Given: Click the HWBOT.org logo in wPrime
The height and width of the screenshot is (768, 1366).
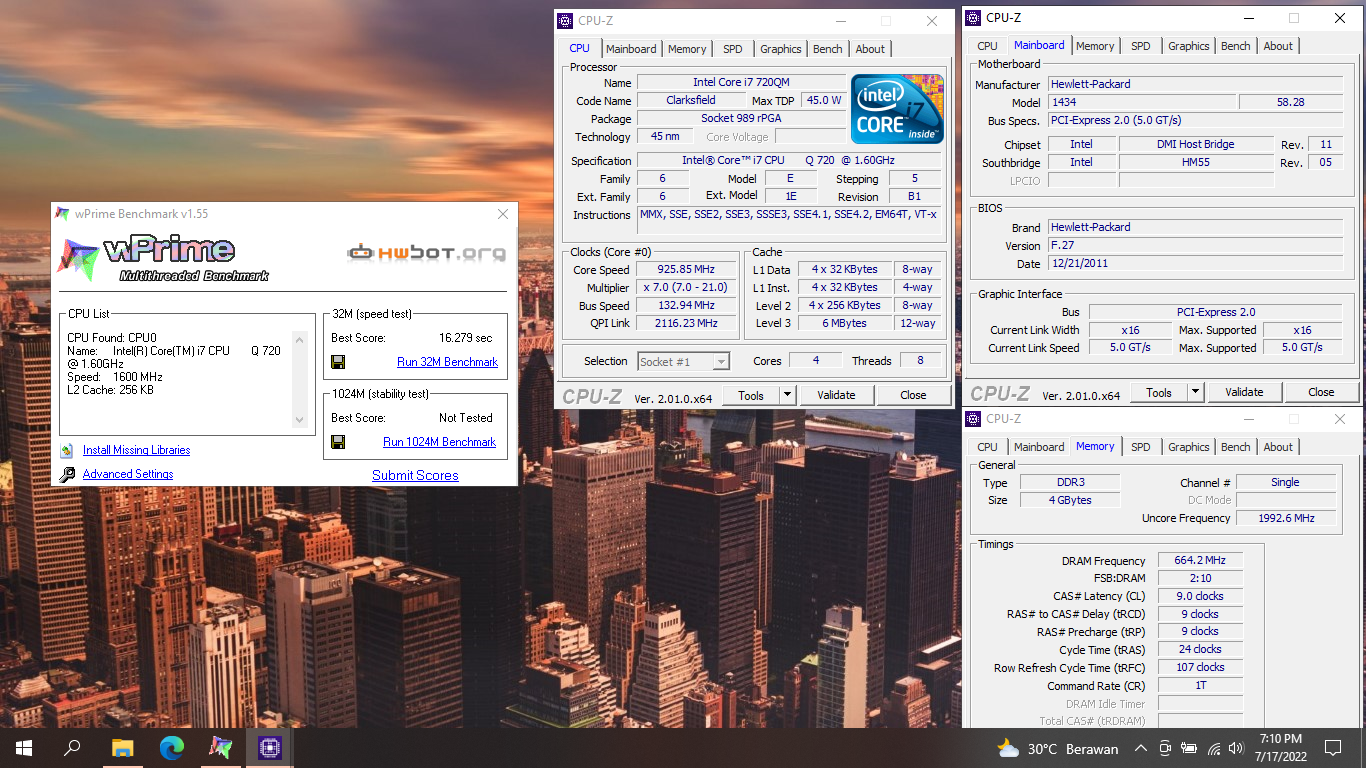Looking at the screenshot, I should click(x=427, y=253).
